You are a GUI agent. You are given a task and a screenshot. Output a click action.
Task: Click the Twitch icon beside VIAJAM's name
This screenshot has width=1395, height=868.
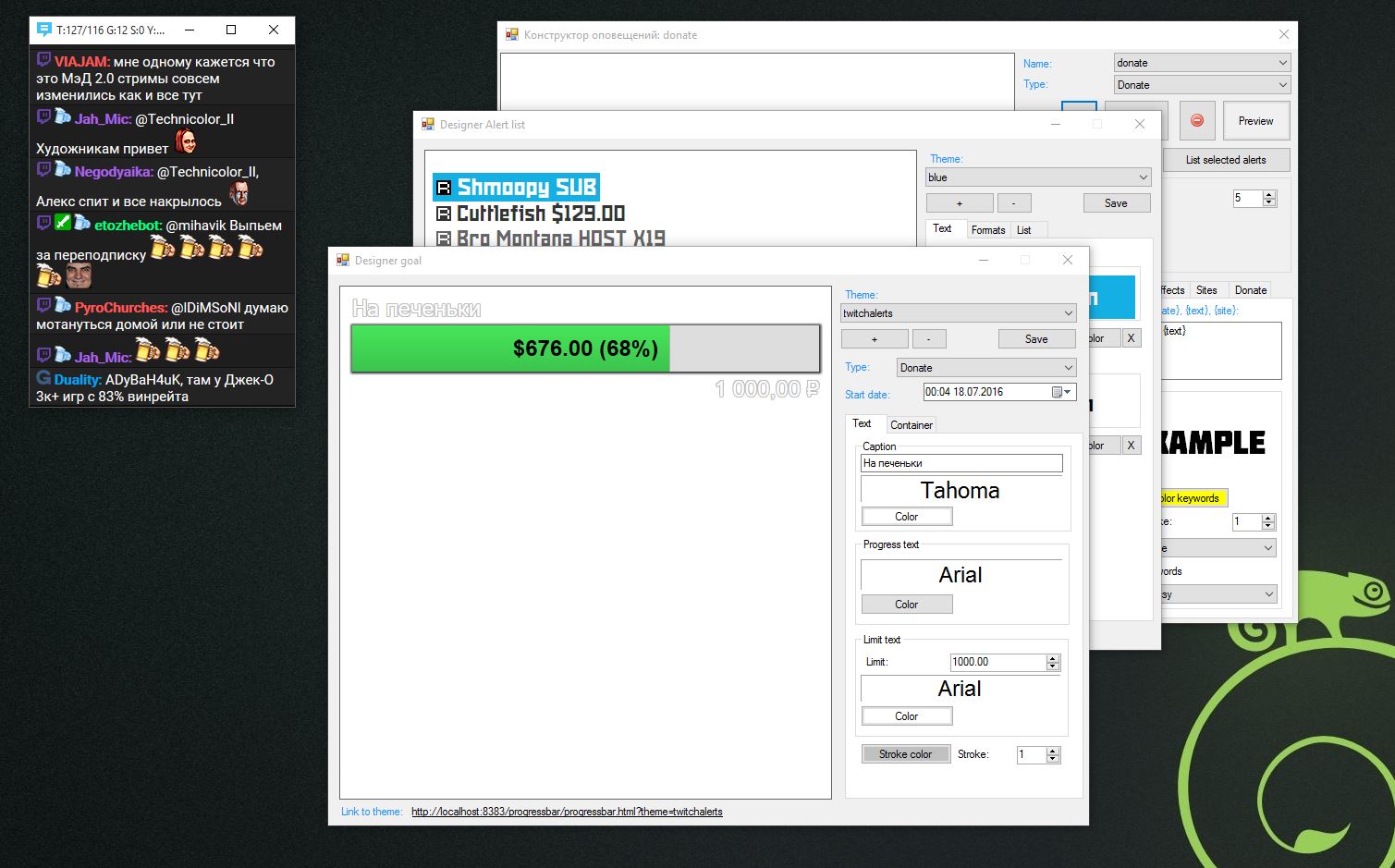point(43,61)
